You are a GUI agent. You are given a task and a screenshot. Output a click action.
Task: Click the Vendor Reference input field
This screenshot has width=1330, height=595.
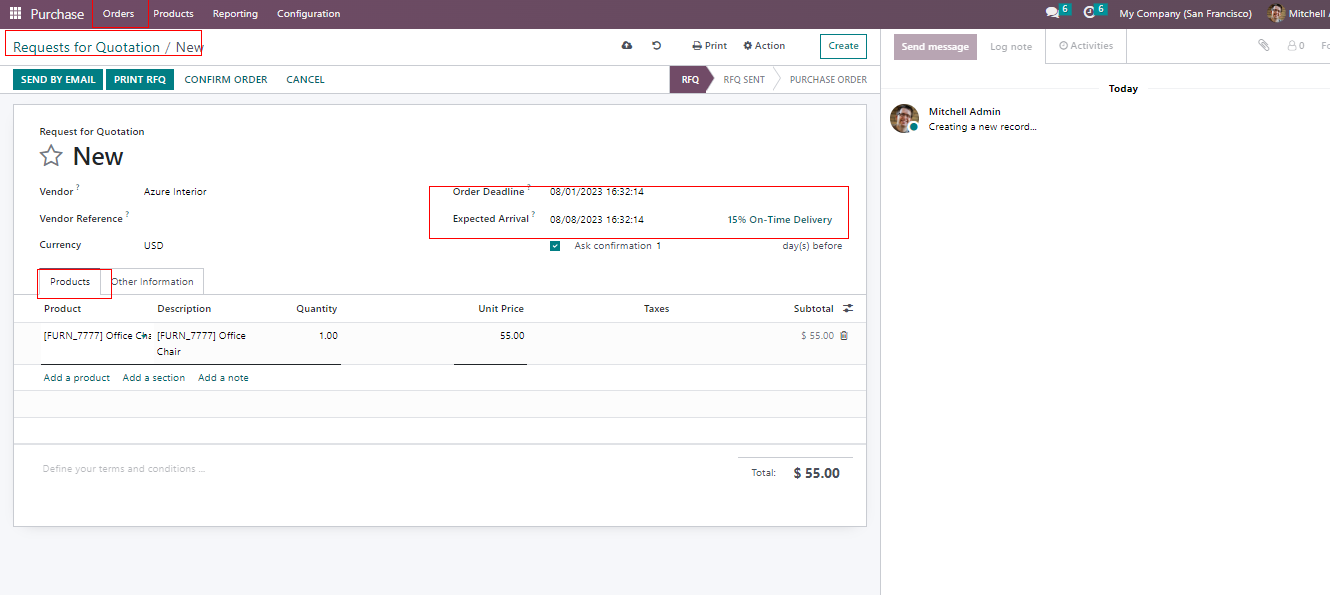click(270, 219)
